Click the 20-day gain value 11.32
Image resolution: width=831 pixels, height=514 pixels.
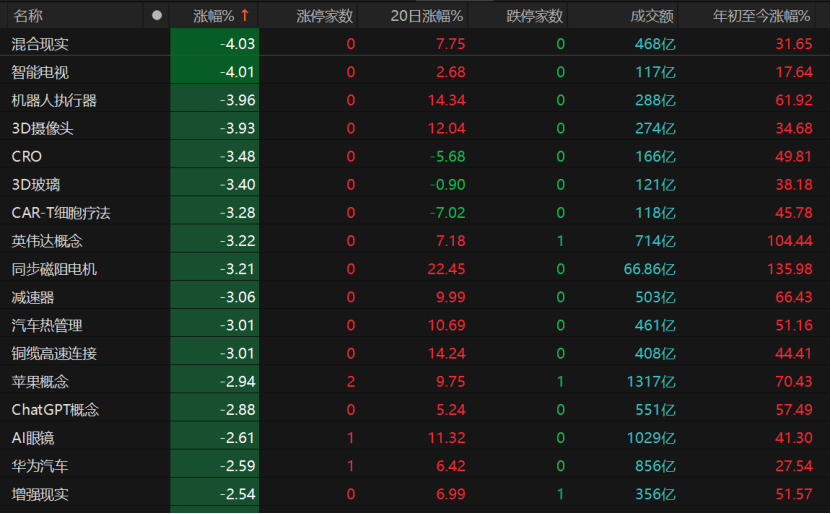click(447, 438)
